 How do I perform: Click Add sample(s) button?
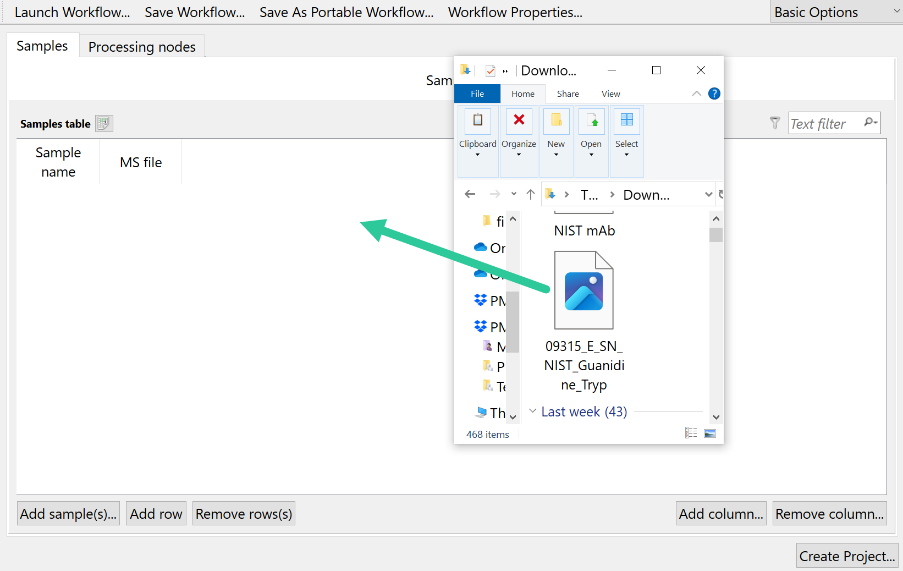point(68,513)
